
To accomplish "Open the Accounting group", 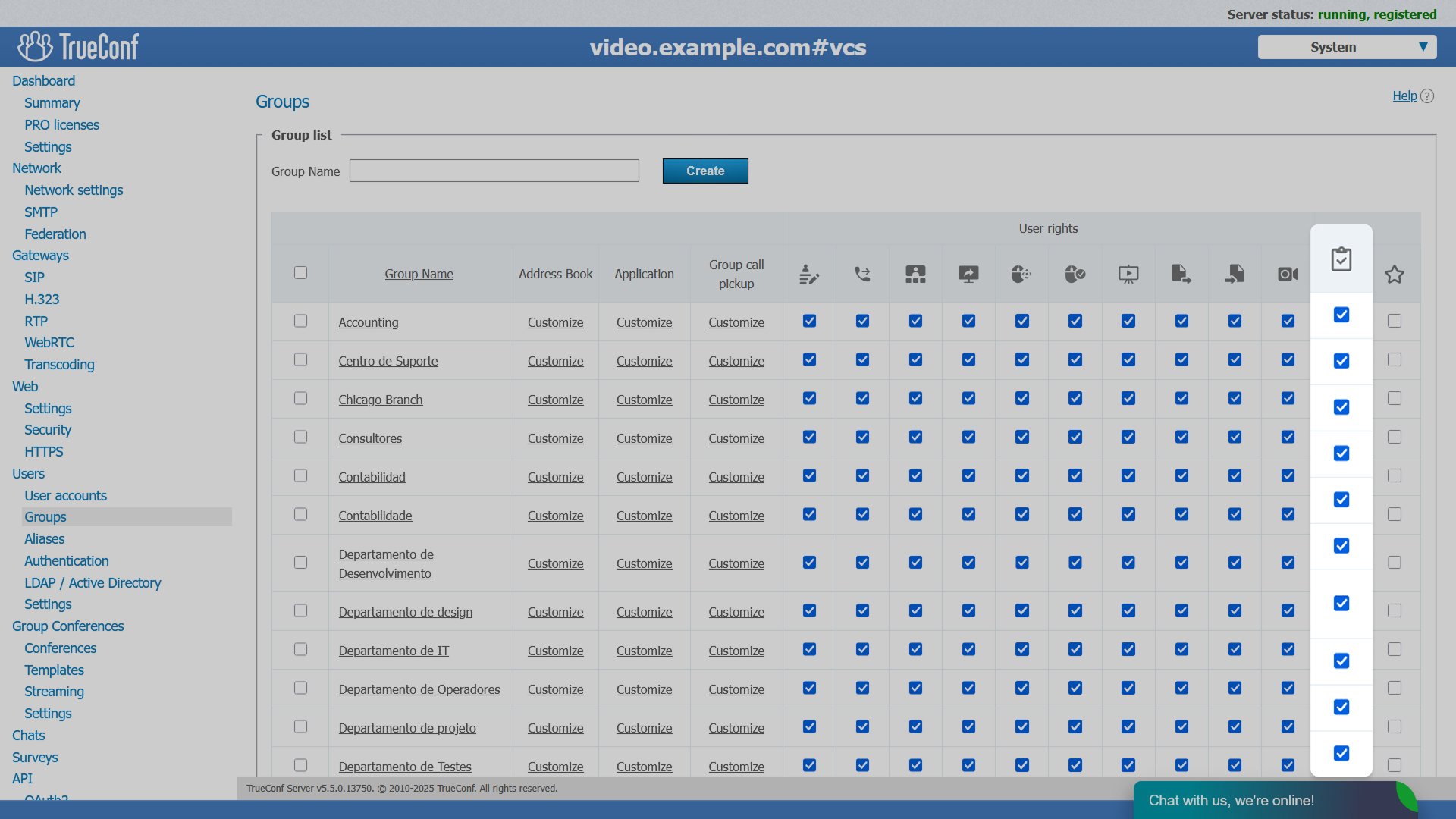I will coord(368,322).
